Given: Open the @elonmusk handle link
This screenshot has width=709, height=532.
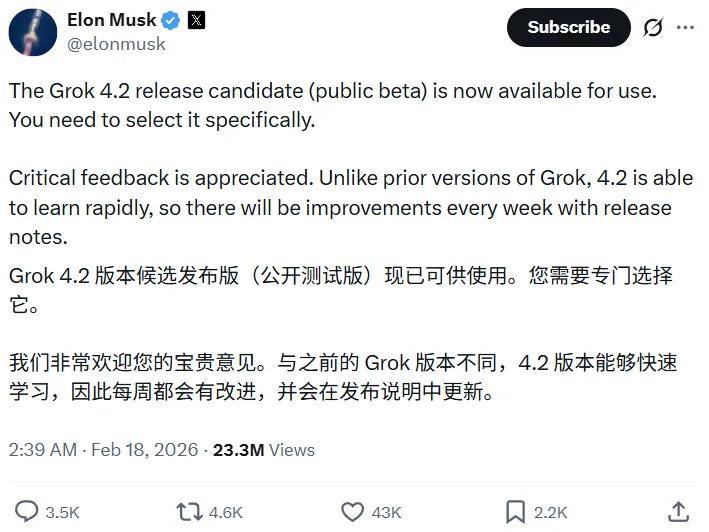Looking at the screenshot, I should pos(116,44).
